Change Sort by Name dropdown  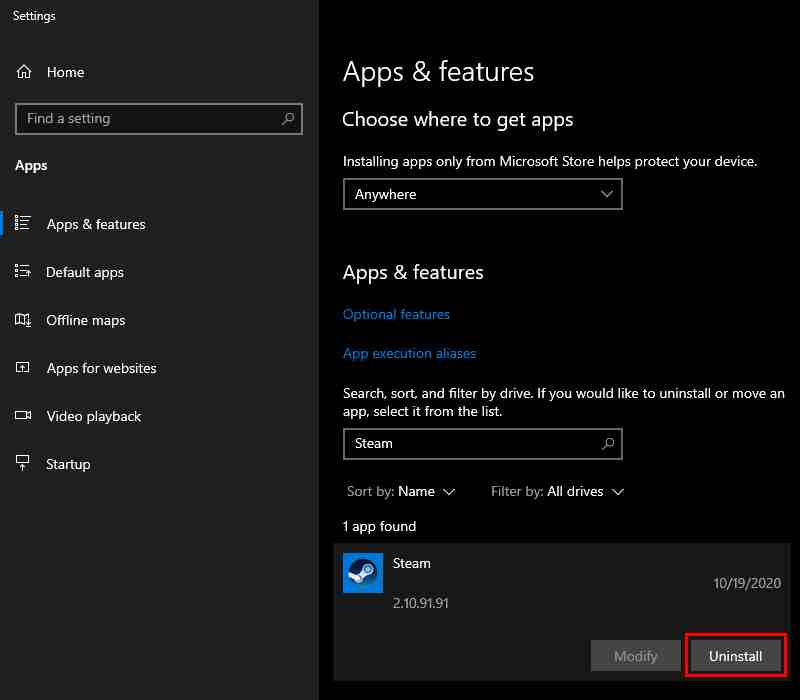tap(401, 491)
